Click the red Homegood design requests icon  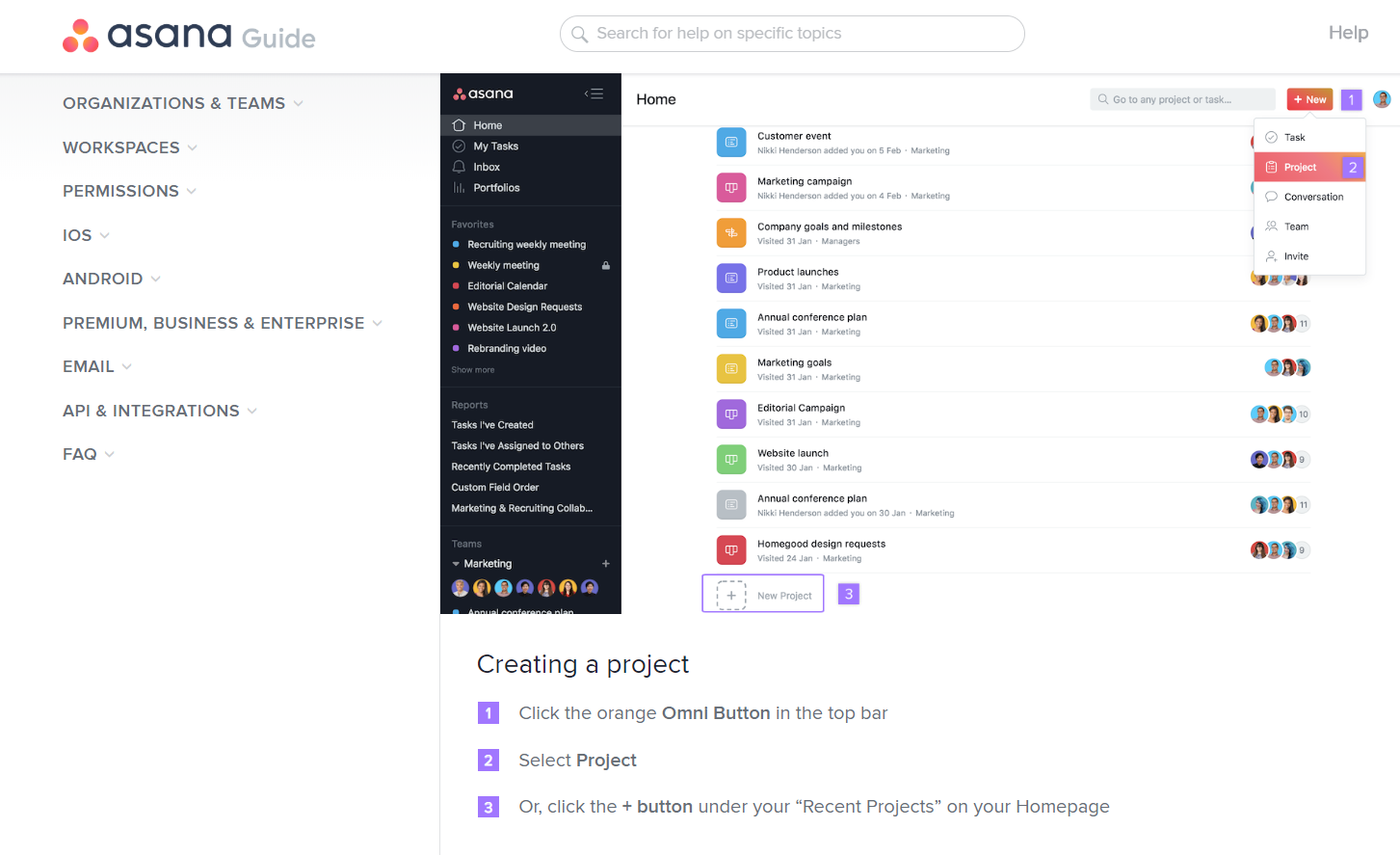pos(731,550)
